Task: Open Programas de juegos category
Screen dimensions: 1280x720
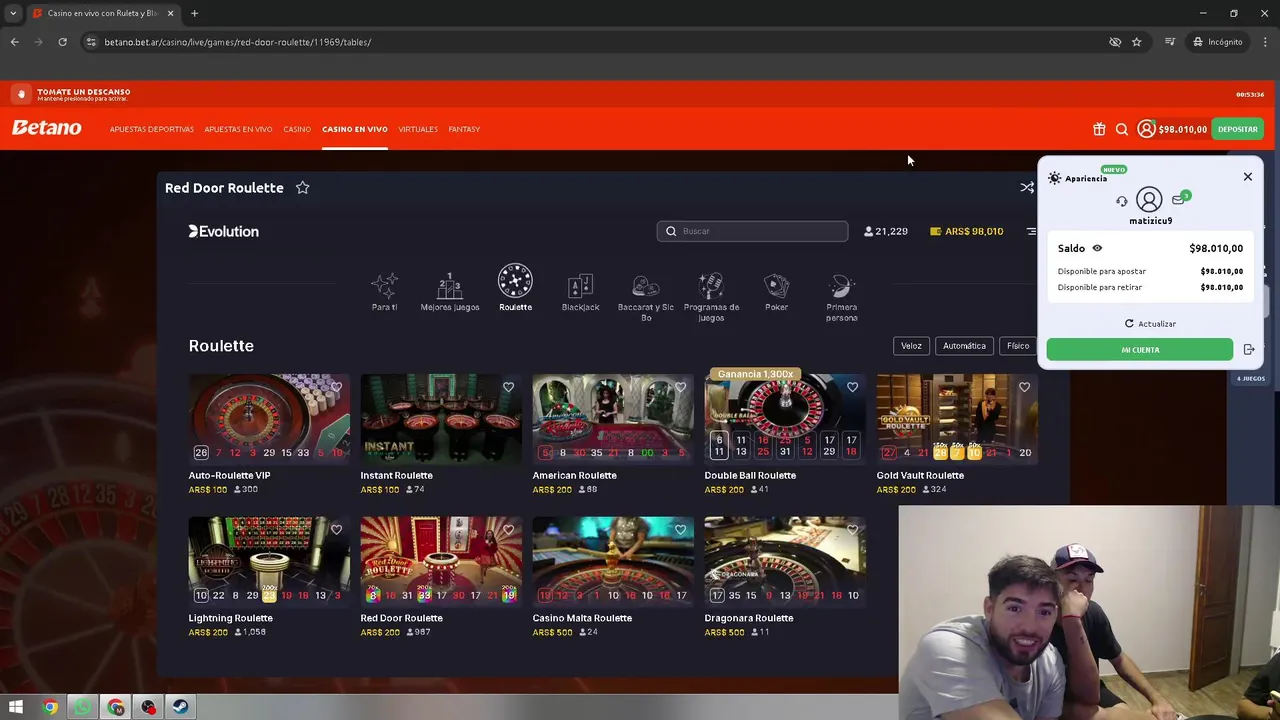Action: point(711,297)
